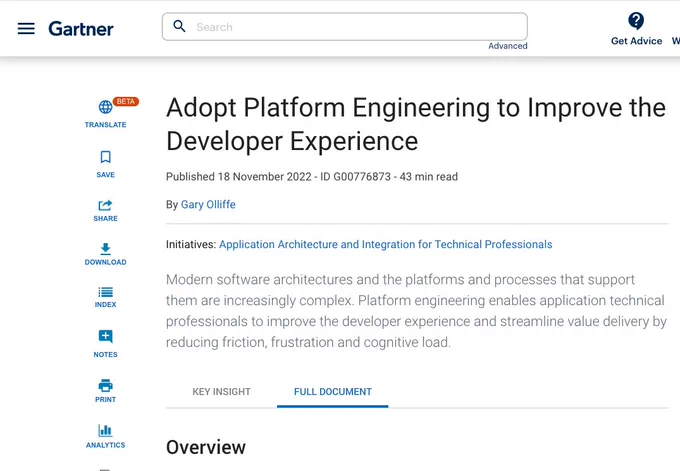The image size is (680, 471).
Task: Open Advanced search options
Action: click(508, 46)
